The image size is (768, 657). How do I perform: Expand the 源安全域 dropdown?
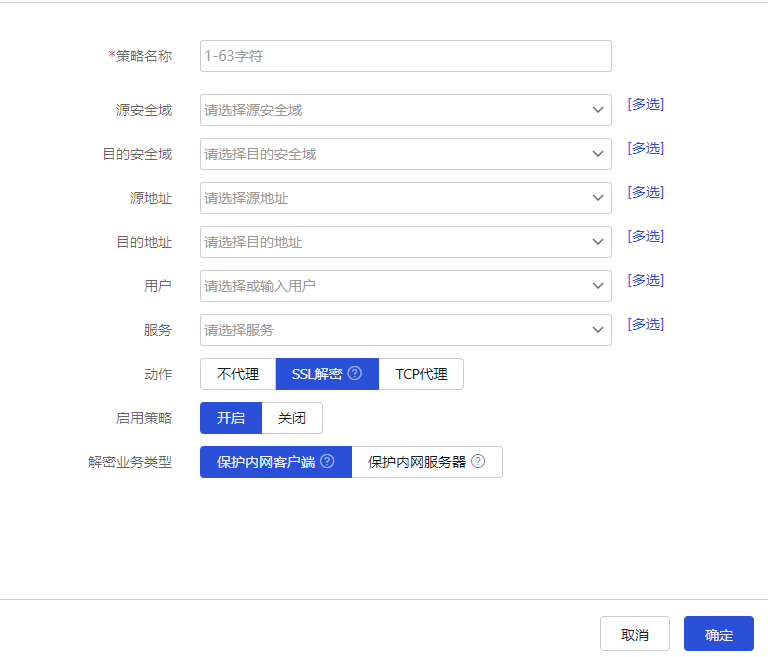click(405, 110)
